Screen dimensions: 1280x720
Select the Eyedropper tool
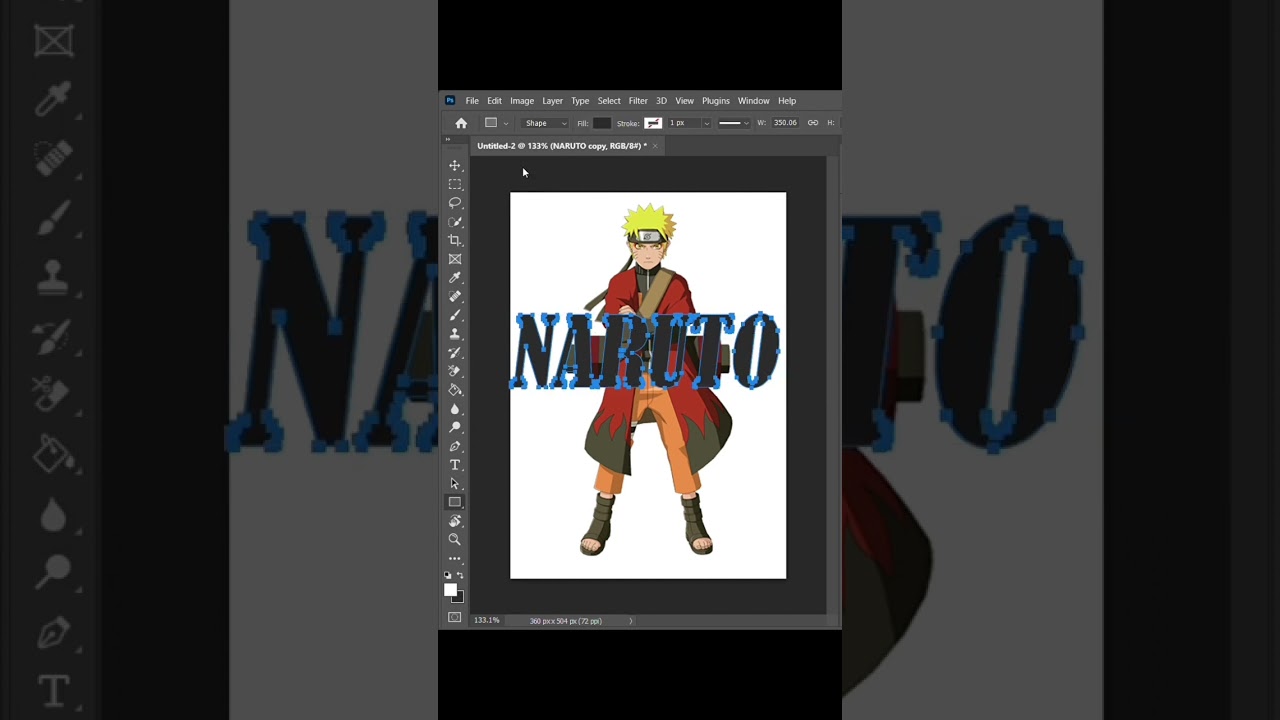point(455,278)
